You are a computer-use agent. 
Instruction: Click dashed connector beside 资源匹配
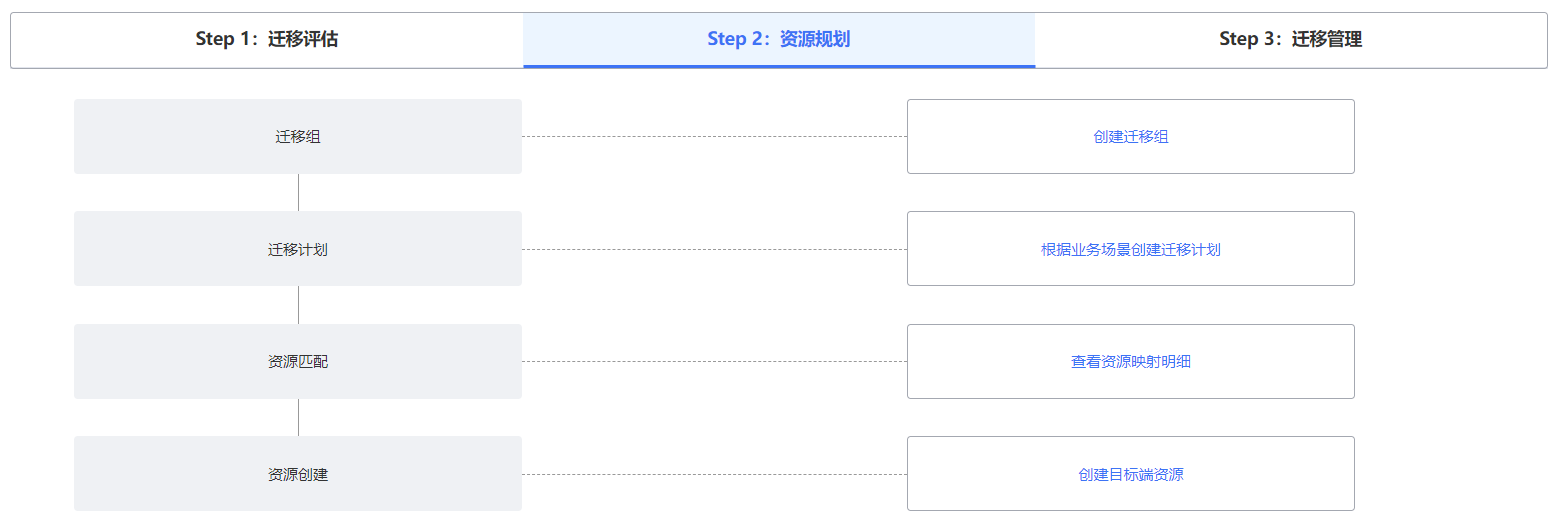[x=714, y=361]
